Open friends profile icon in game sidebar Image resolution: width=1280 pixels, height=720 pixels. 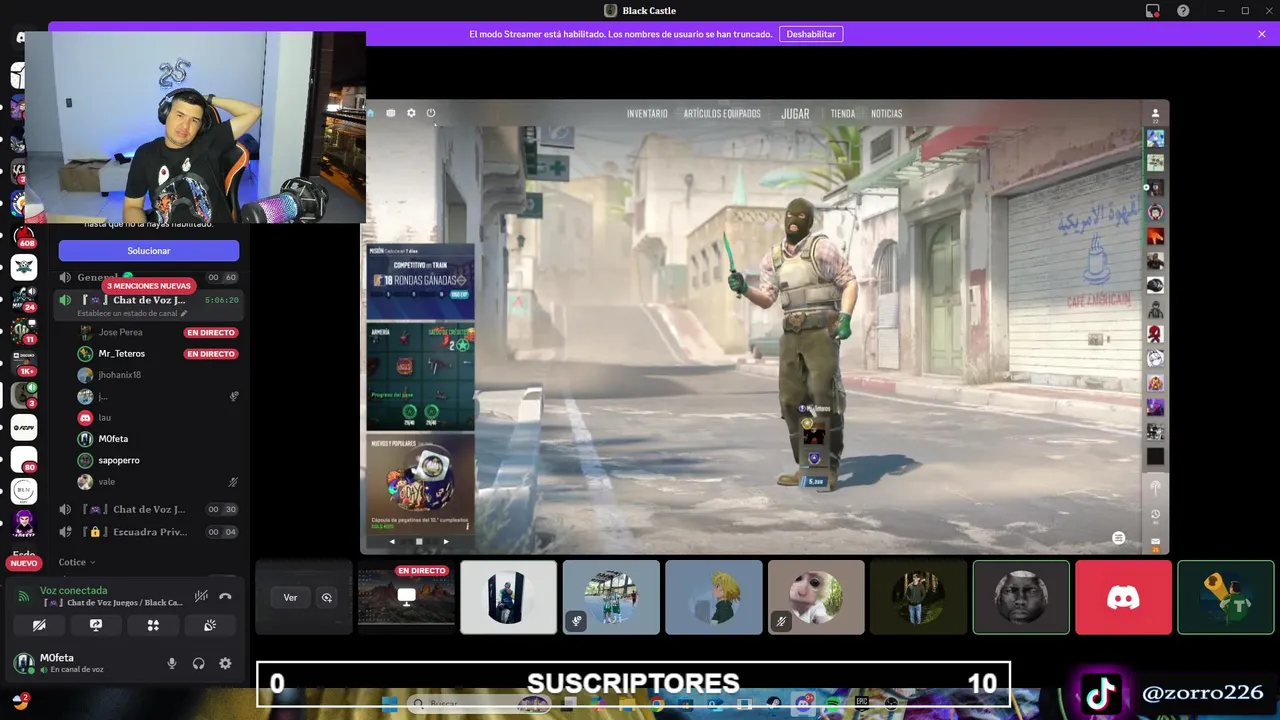(x=1155, y=114)
